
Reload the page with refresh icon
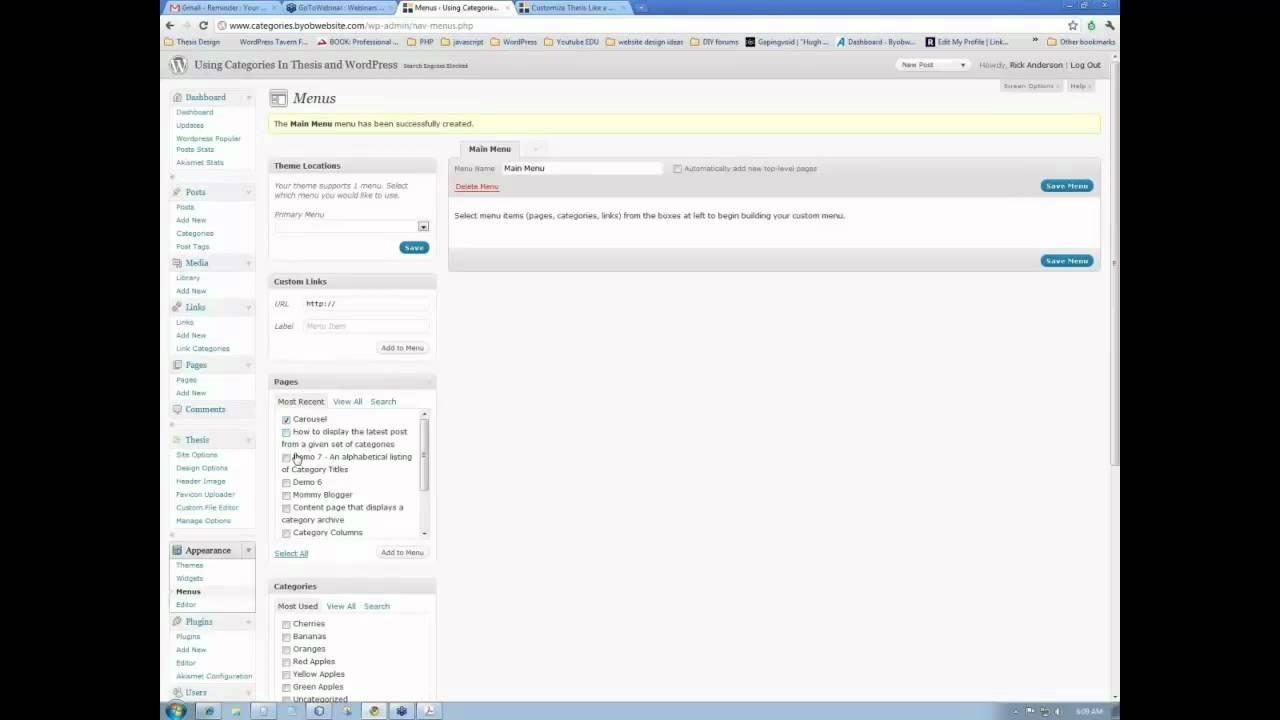point(203,25)
